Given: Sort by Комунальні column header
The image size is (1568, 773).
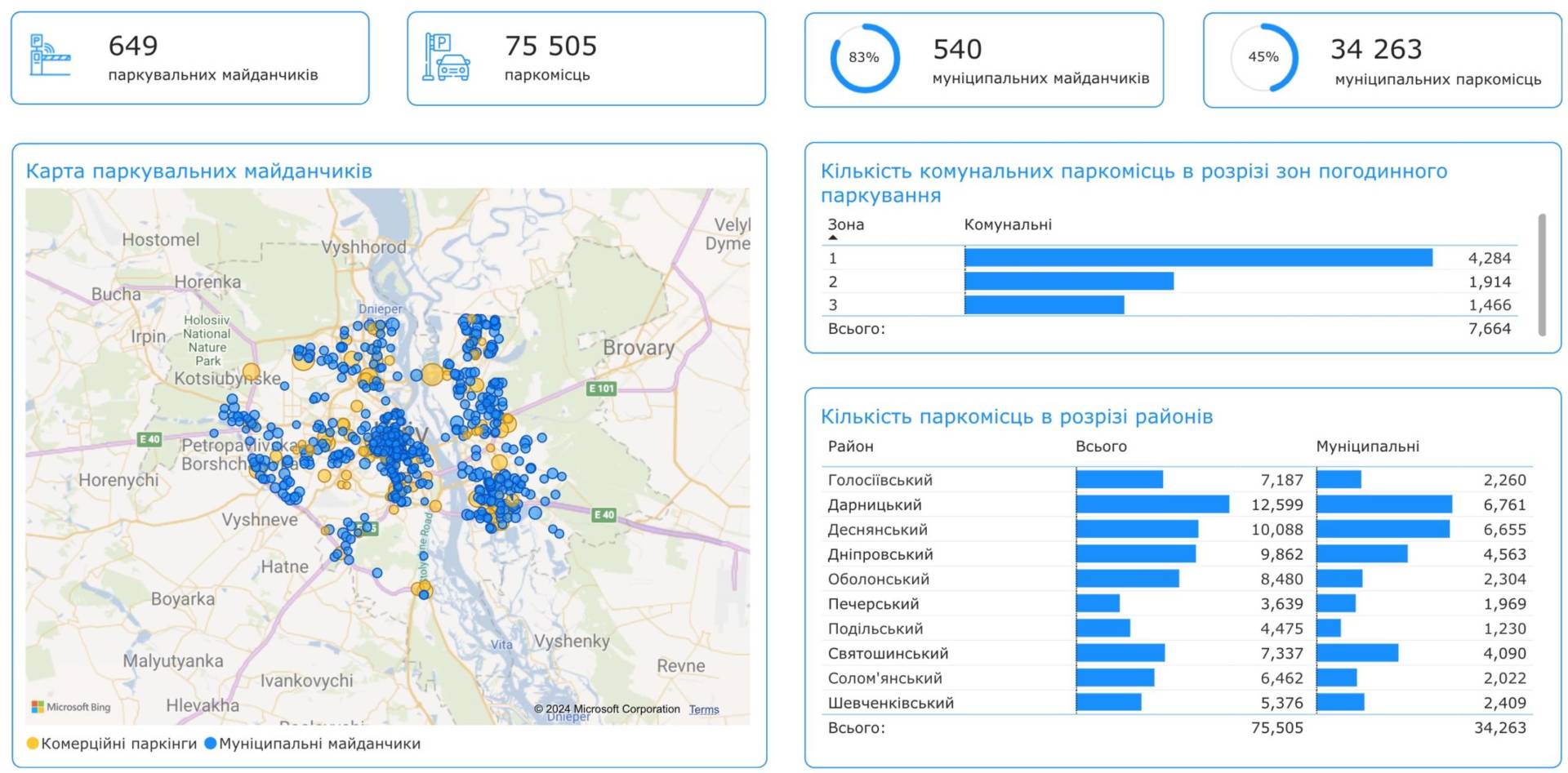Looking at the screenshot, I should 1008,224.
